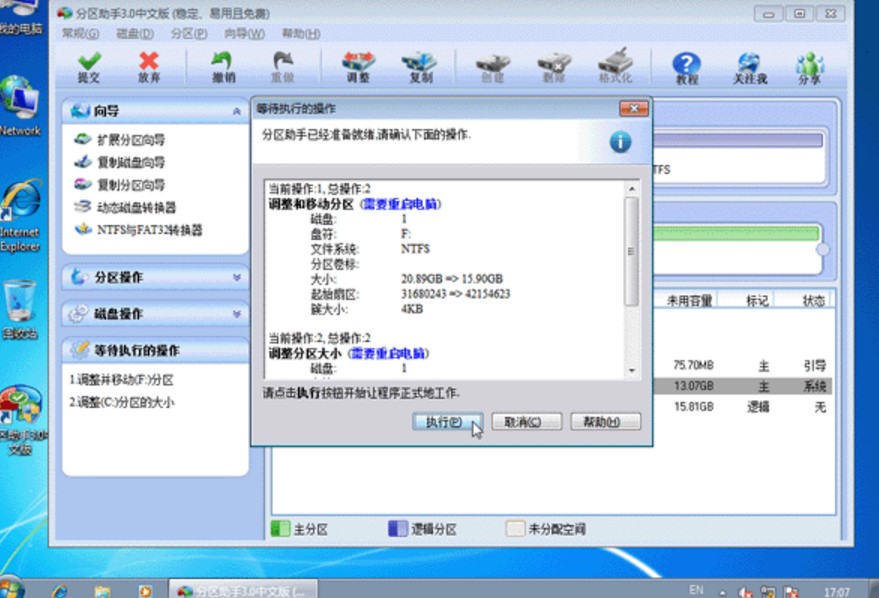Select pending operation 1.调整并移动(F:)分区
879x598 pixels.
[121, 380]
